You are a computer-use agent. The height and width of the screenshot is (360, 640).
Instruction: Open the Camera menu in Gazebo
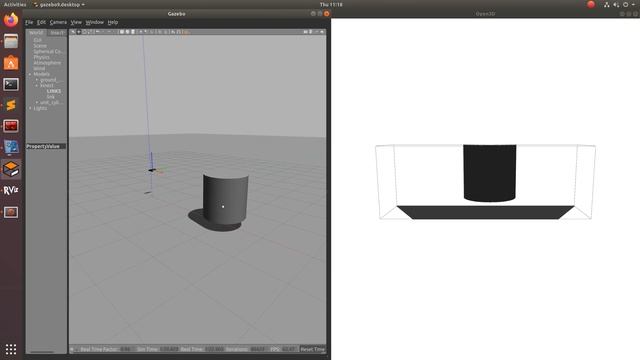(x=58, y=22)
